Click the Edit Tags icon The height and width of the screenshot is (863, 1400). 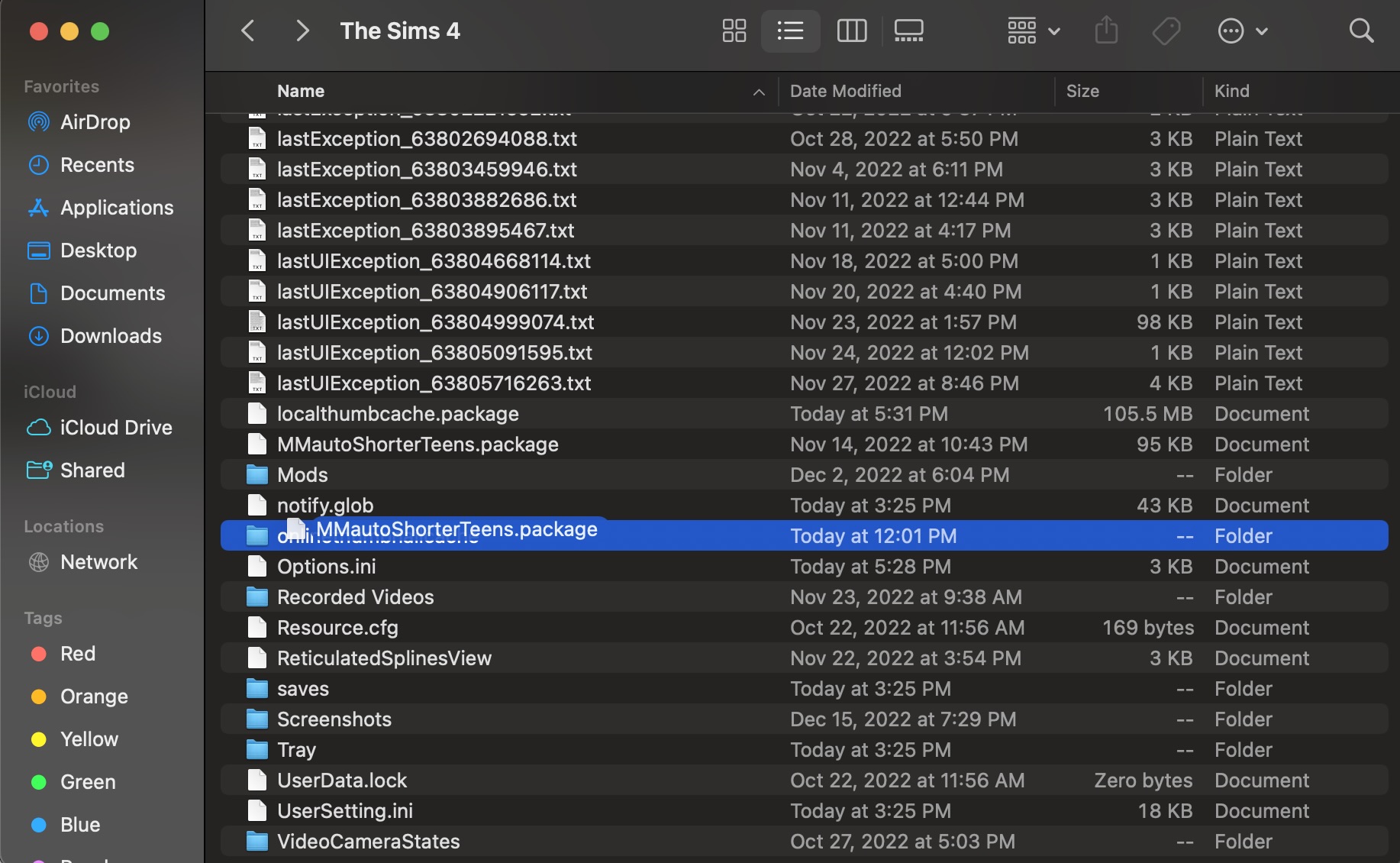pos(1166,31)
